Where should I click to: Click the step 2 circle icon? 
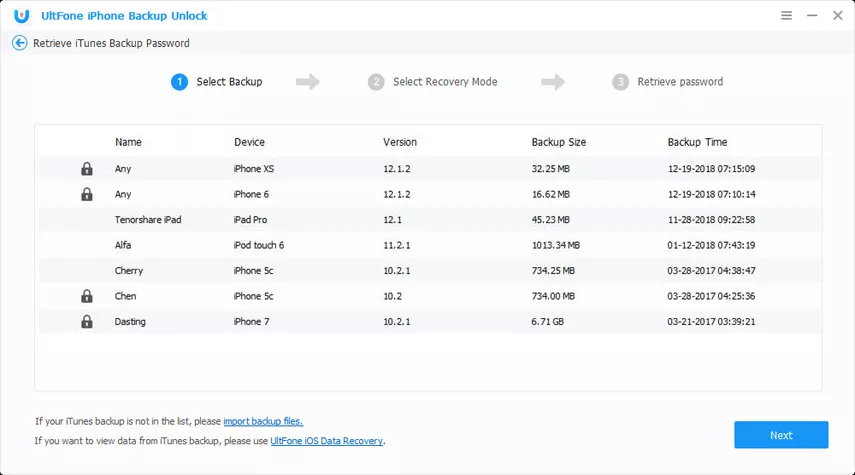pyautogui.click(x=376, y=82)
